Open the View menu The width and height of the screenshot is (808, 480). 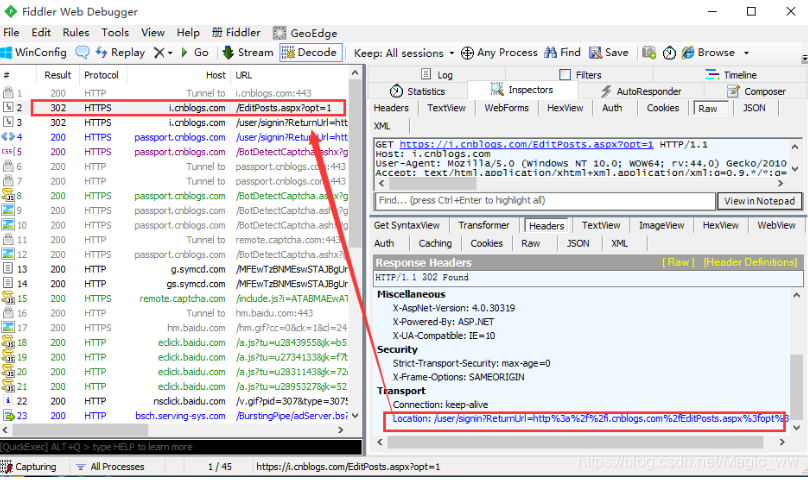pyautogui.click(x=153, y=32)
